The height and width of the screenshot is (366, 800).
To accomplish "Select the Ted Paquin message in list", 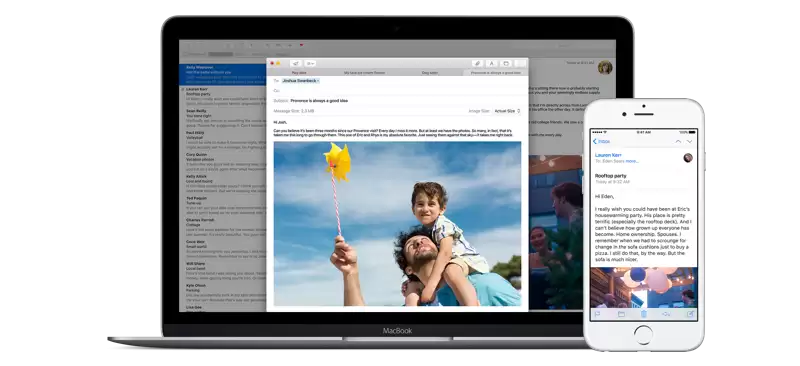I will click(222, 206).
